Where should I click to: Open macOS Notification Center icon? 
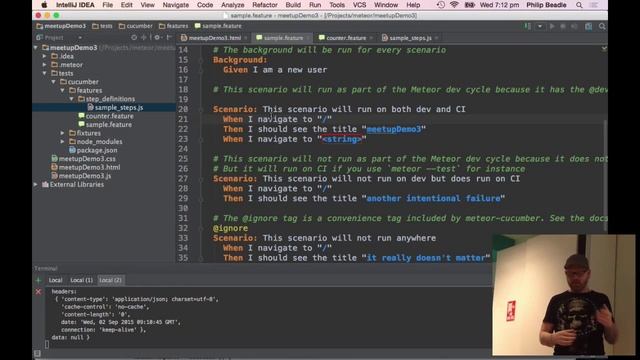pyautogui.click(x=594, y=5)
